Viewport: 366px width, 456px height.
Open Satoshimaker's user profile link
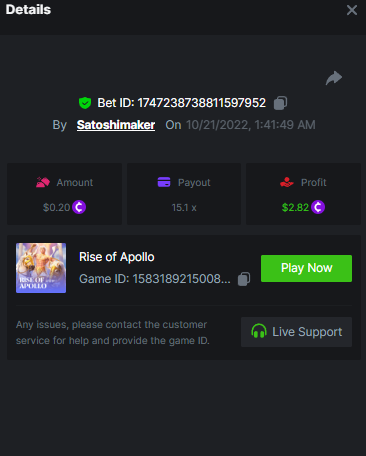116,125
